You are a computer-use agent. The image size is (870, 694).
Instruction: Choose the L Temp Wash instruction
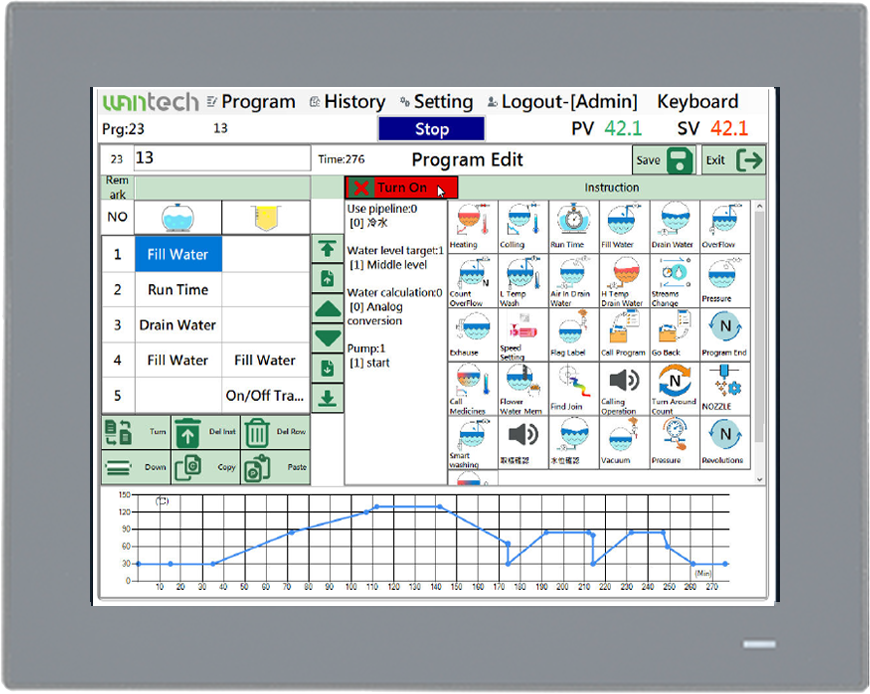coord(522,281)
